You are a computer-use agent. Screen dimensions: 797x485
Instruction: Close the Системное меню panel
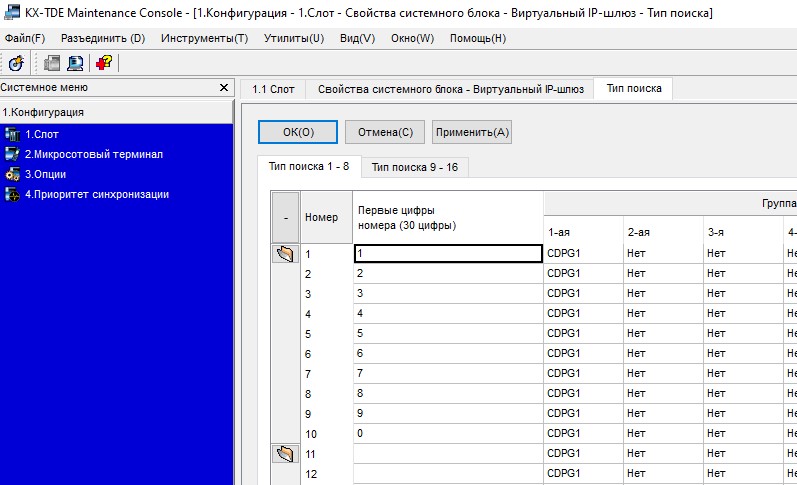[224, 87]
